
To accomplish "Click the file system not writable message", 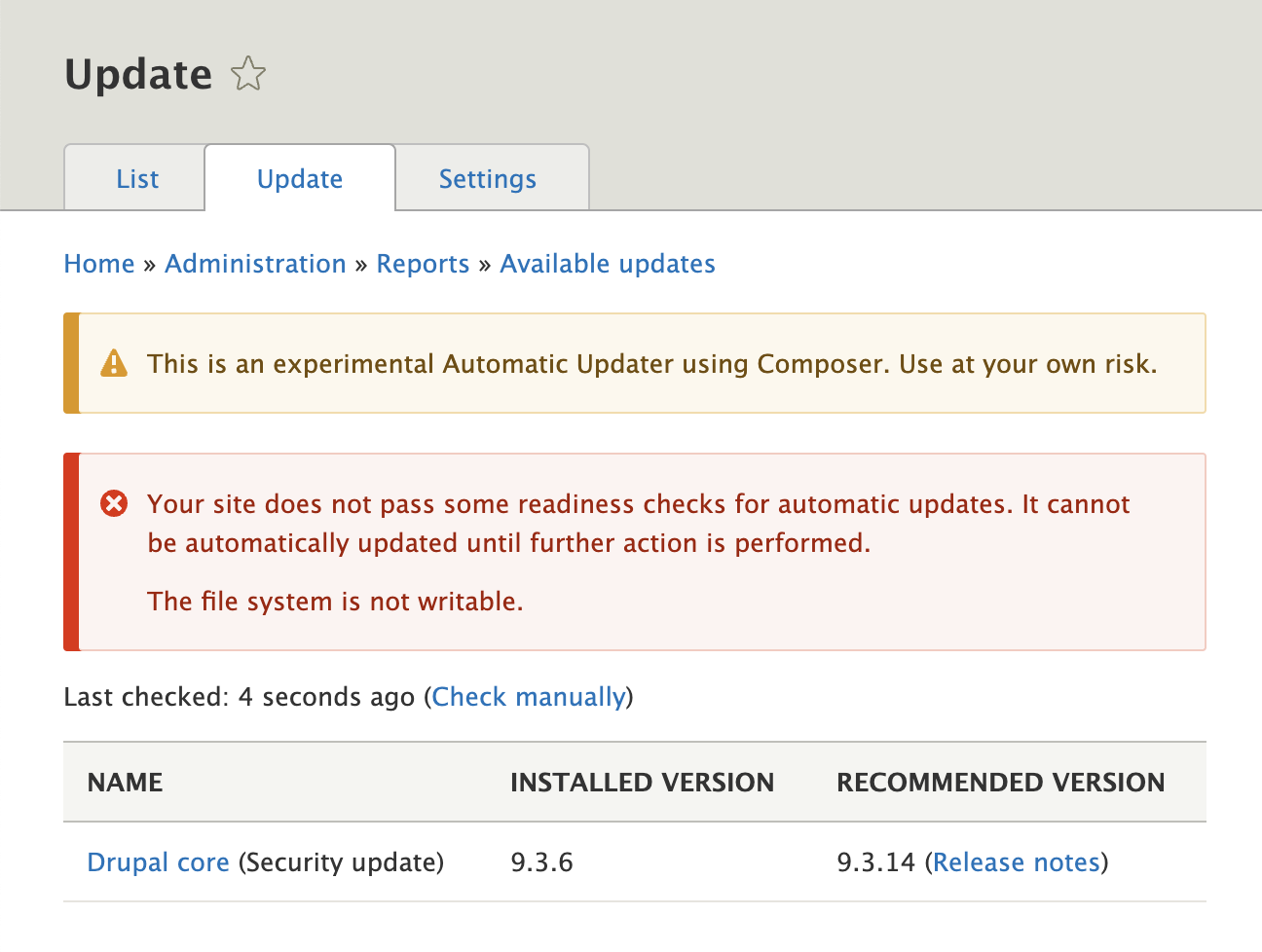I will pos(335,602).
